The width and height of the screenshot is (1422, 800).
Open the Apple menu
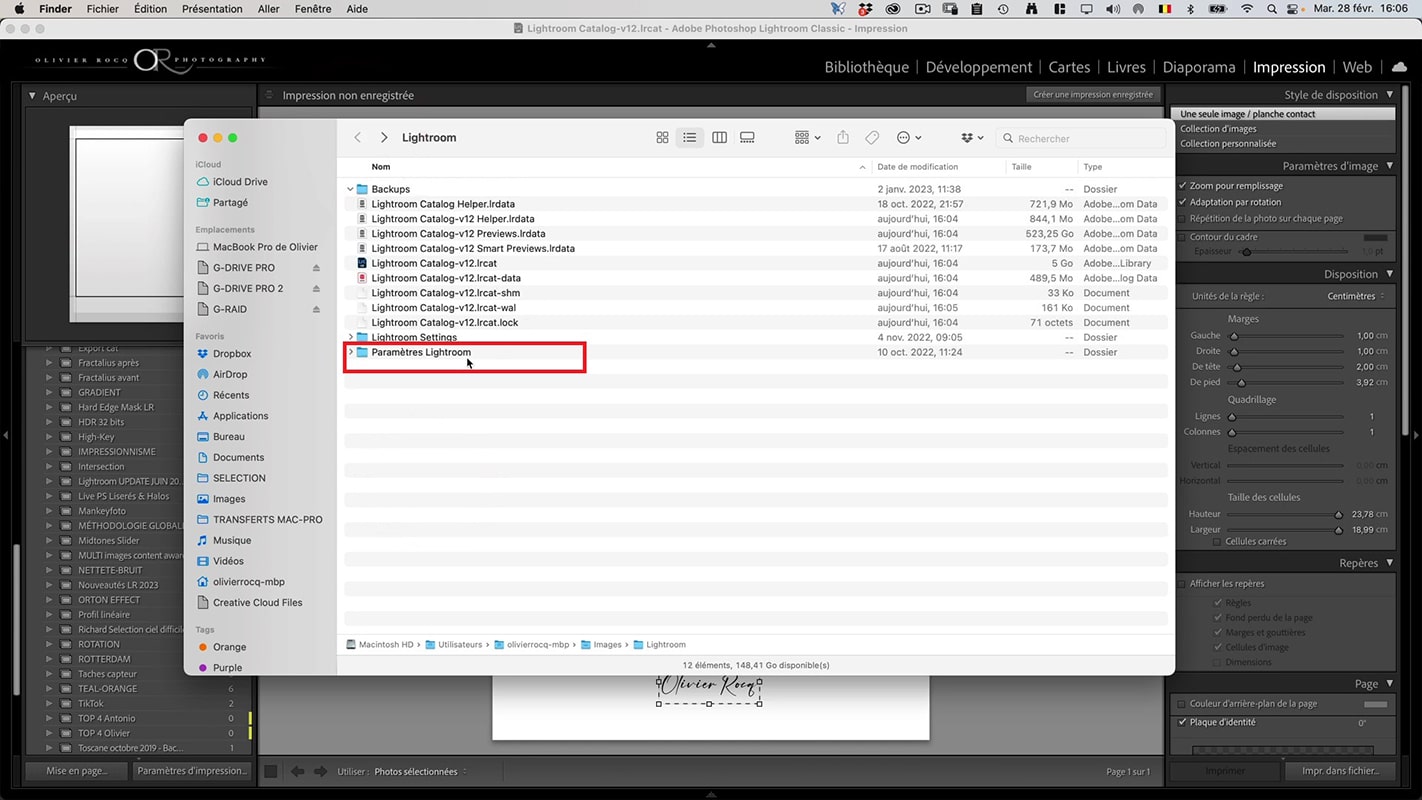point(18,9)
